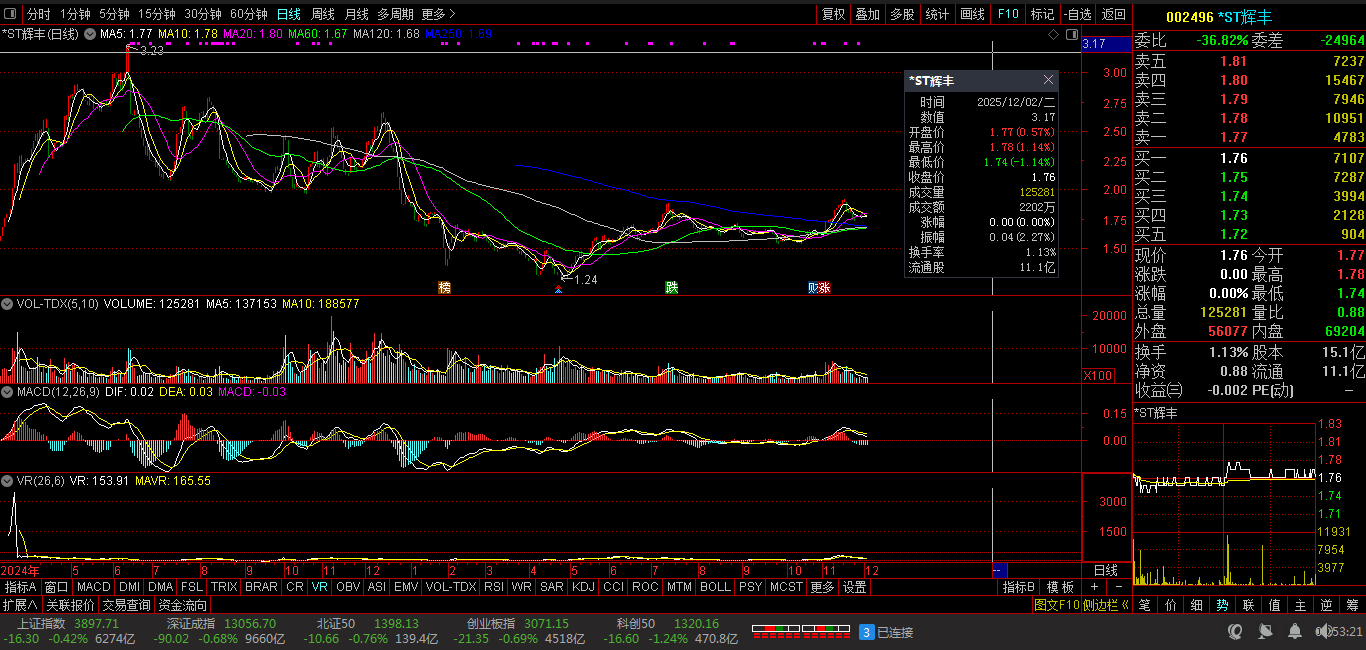
Task: Click the 统计 statistics button
Action: pyautogui.click(x=937, y=14)
